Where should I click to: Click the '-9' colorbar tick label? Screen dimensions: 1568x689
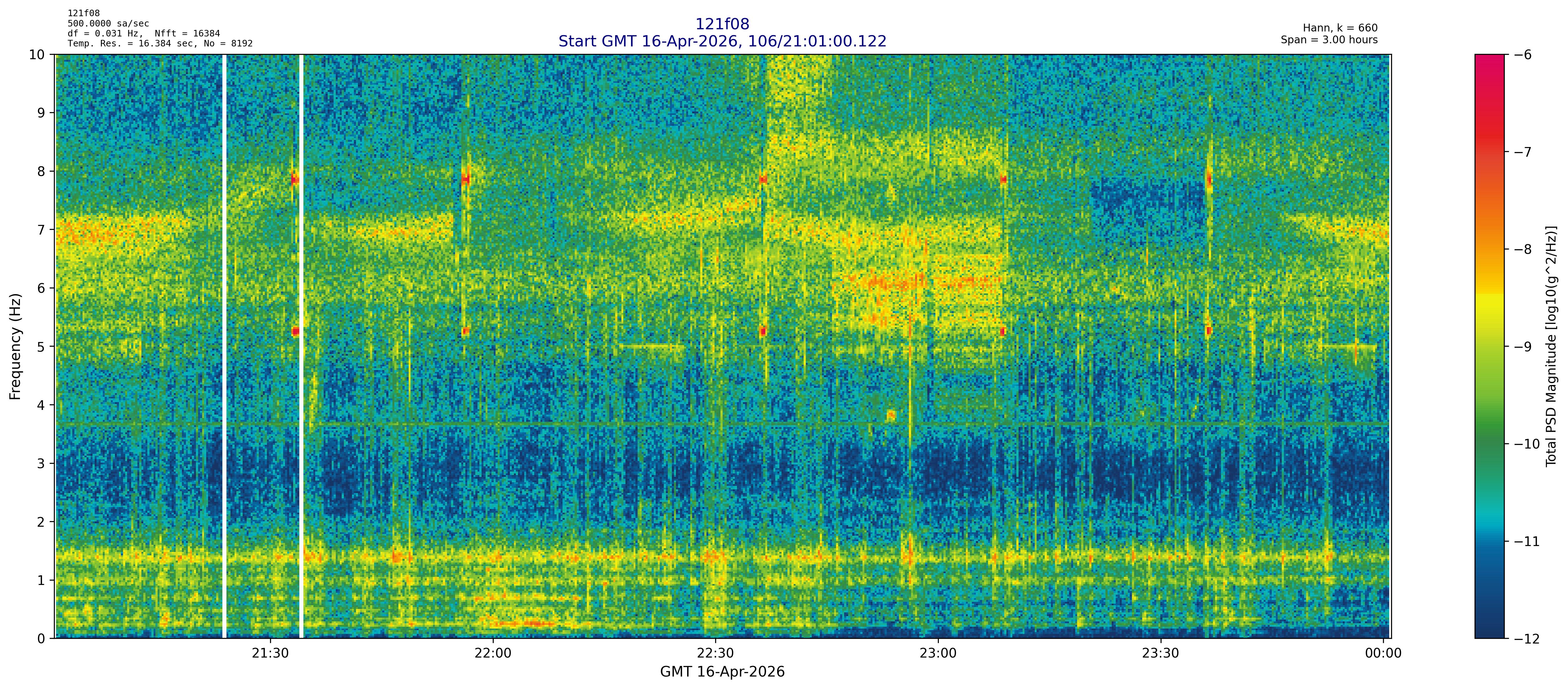click(x=1522, y=347)
